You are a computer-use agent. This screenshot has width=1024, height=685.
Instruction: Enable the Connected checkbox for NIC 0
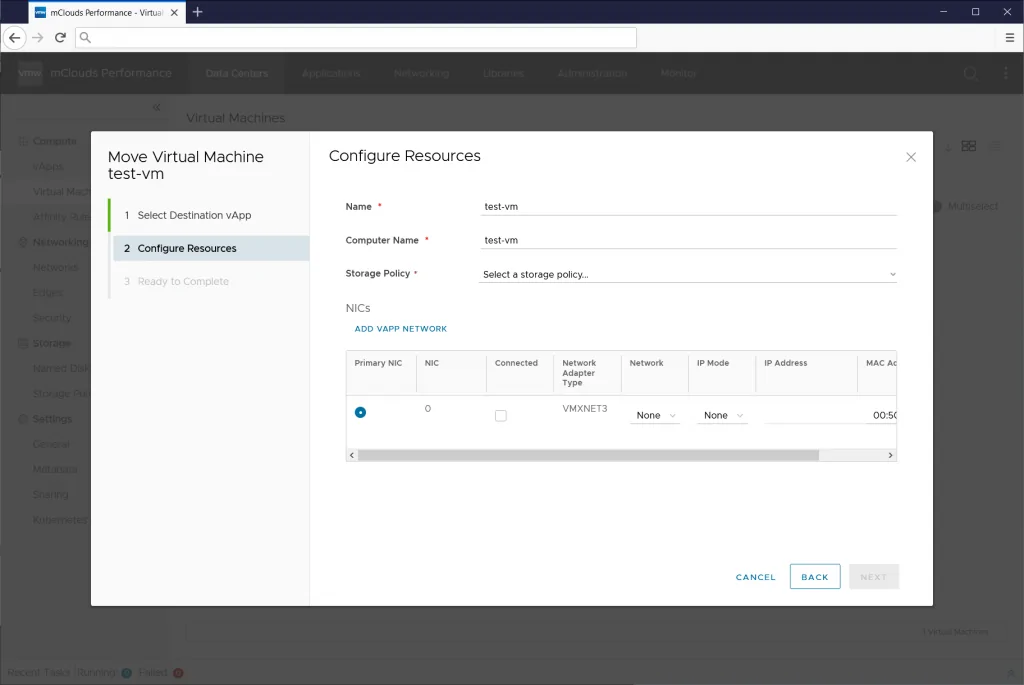501,415
